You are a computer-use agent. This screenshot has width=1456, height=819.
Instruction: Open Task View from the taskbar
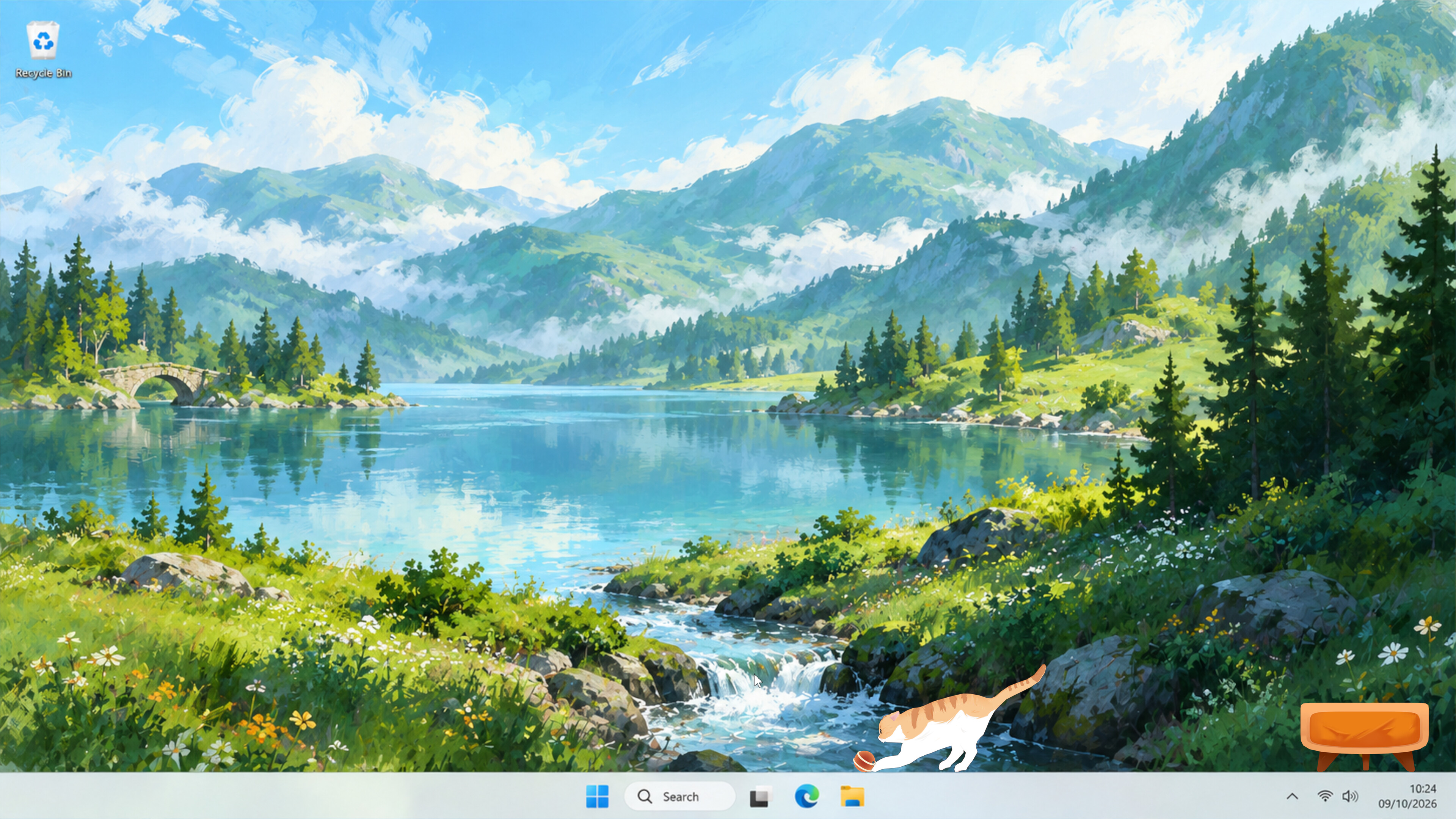tap(761, 796)
